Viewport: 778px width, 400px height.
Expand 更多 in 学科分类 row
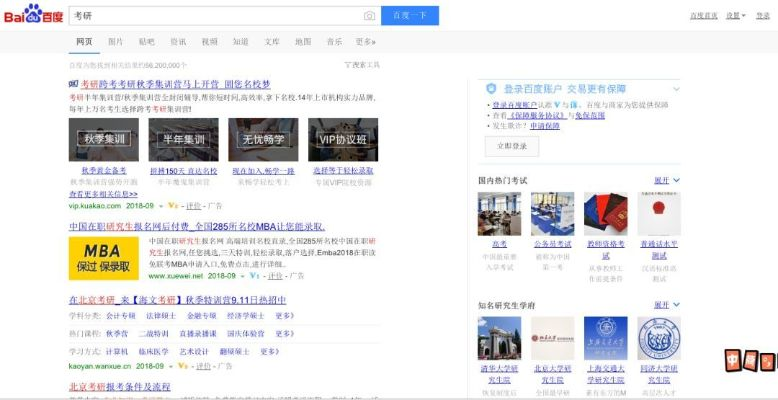[x=285, y=316]
